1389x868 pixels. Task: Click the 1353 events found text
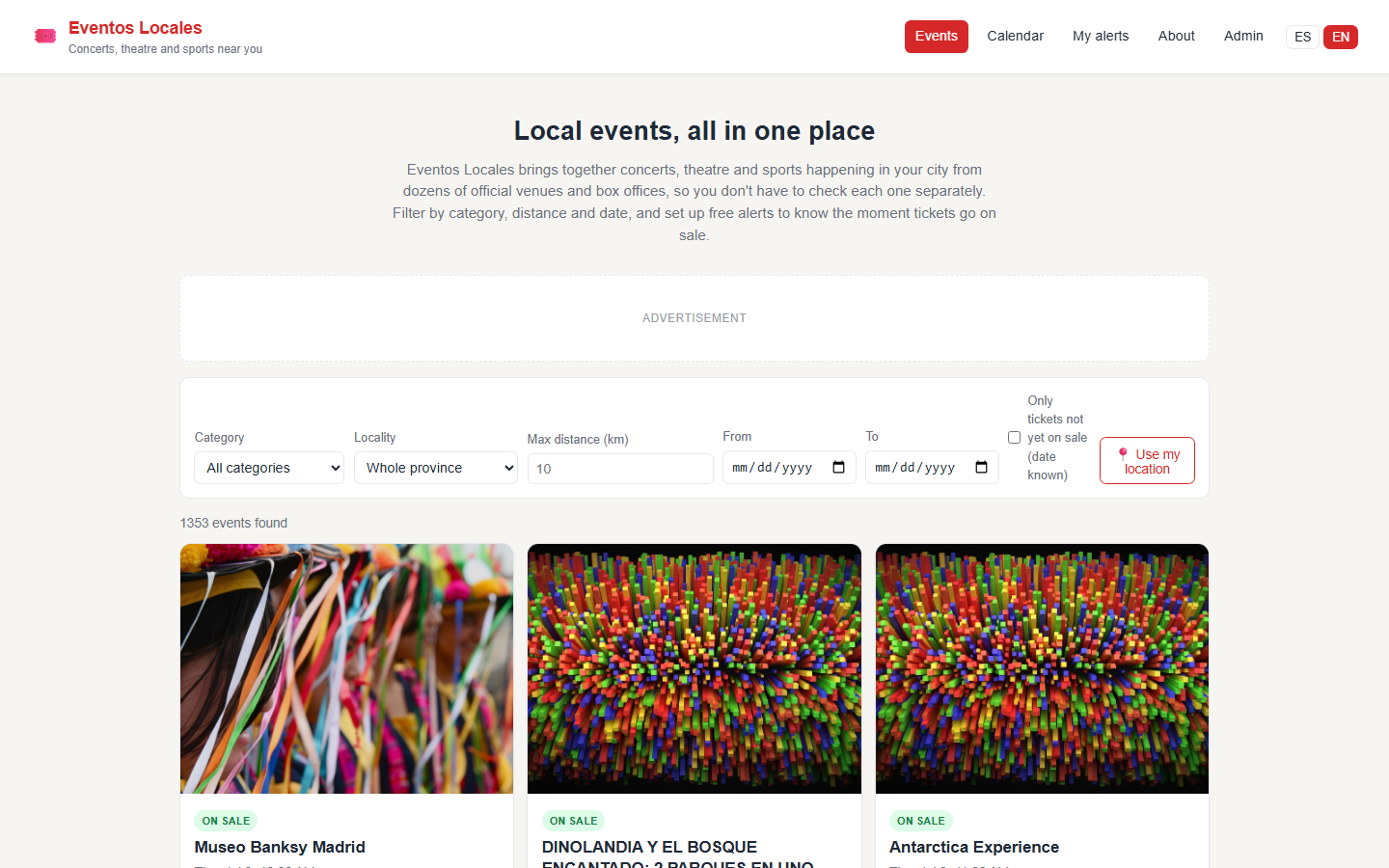coord(233,523)
